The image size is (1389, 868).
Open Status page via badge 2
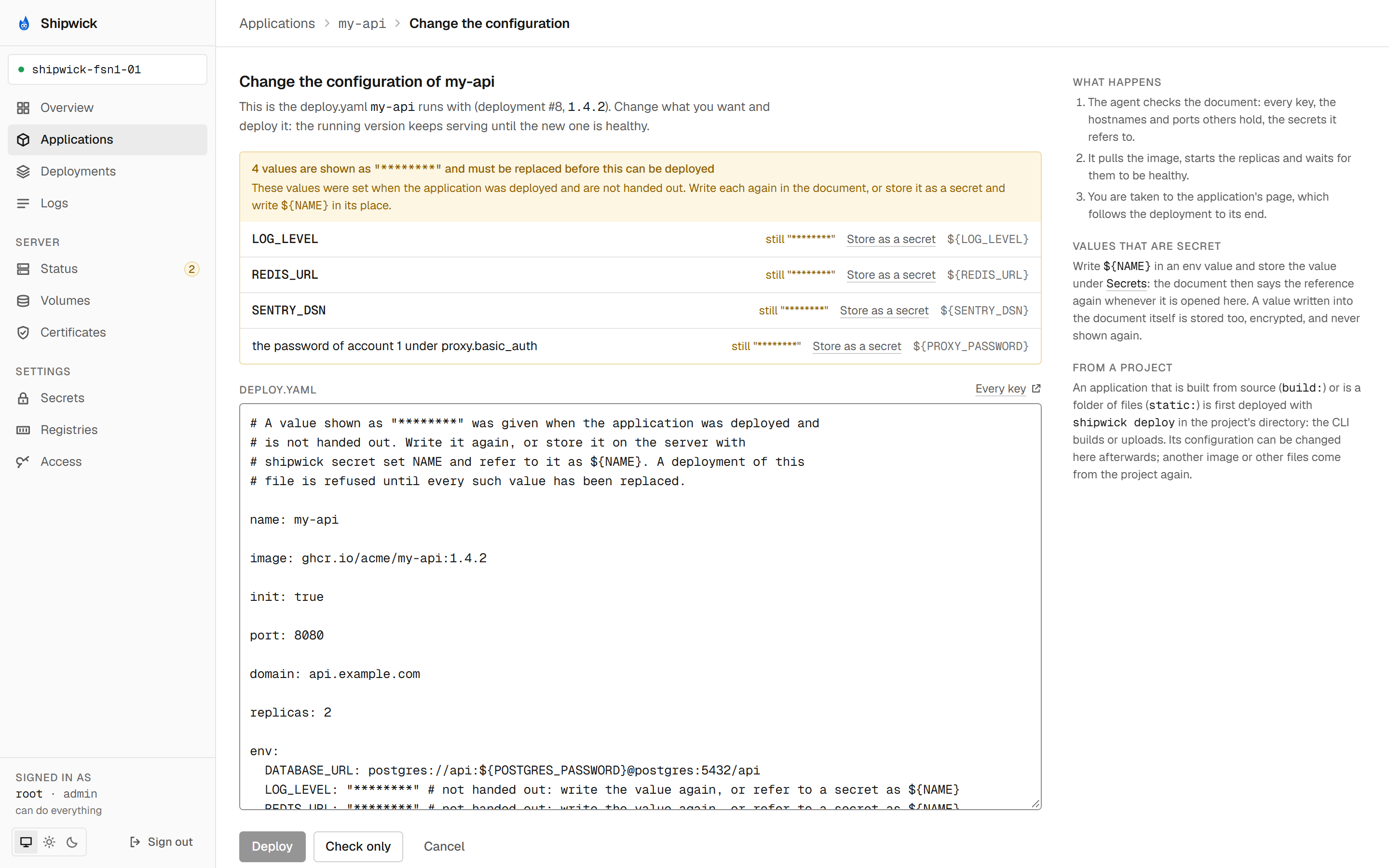tap(191, 269)
